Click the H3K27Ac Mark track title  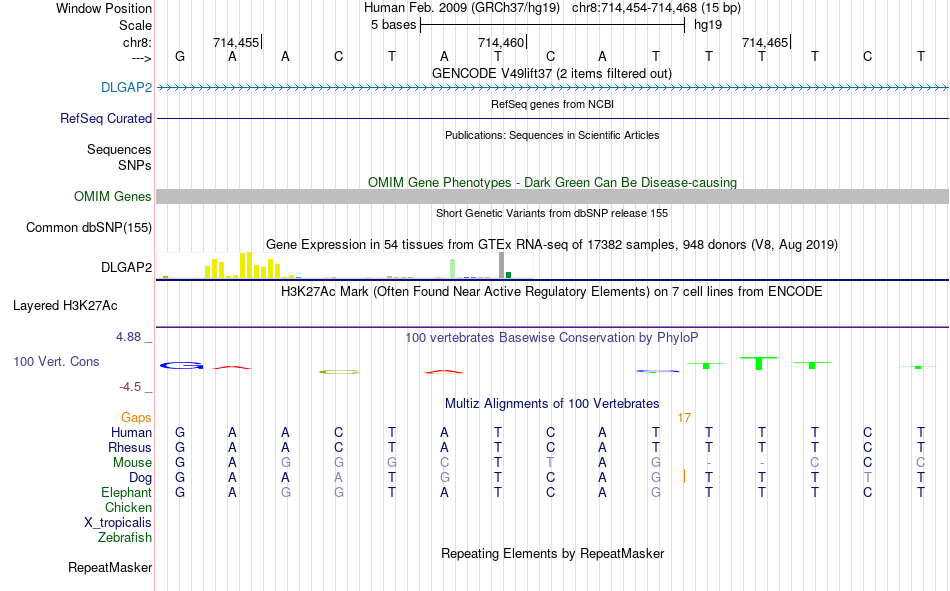coord(552,292)
